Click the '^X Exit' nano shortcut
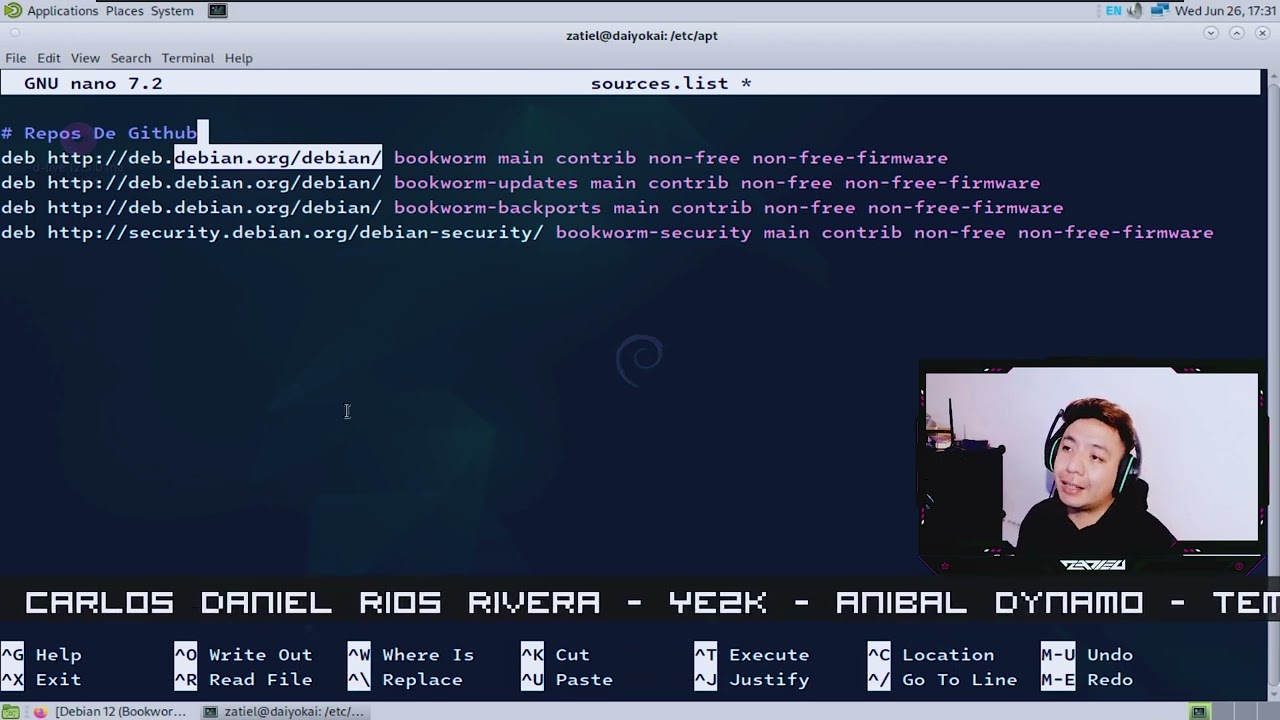This screenshot has height=720, width=1280. 41,680
